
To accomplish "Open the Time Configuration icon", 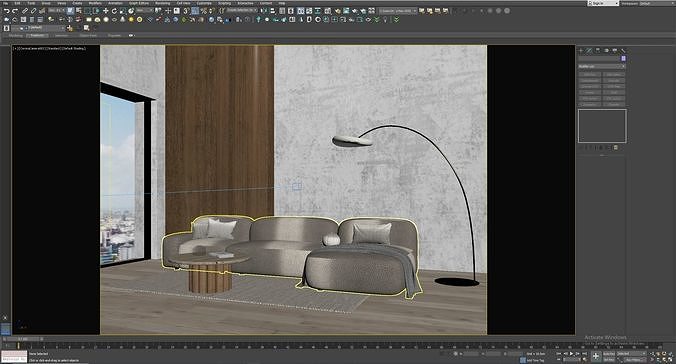I will 585,359.
